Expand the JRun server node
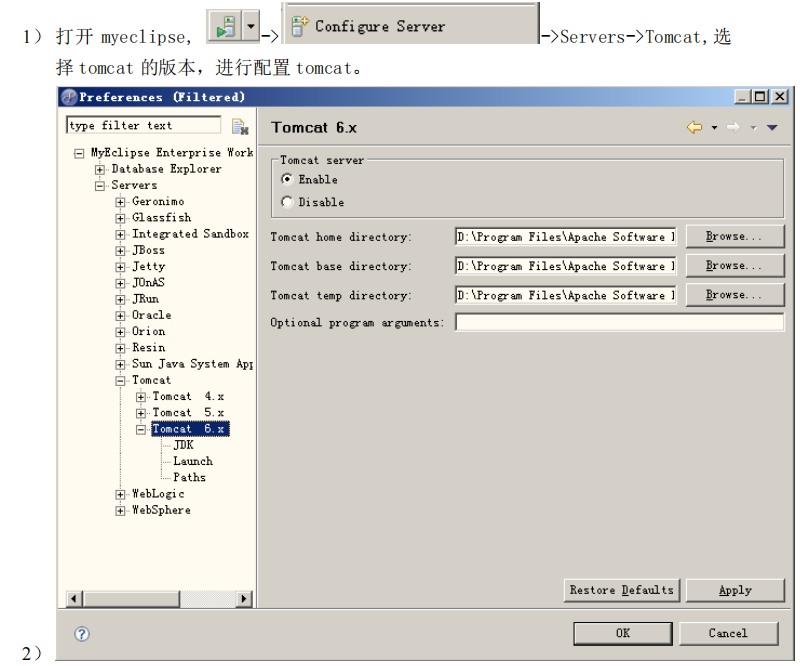This screenshot has height=666, width=803. pyautogui.click(x=120, y=300)
